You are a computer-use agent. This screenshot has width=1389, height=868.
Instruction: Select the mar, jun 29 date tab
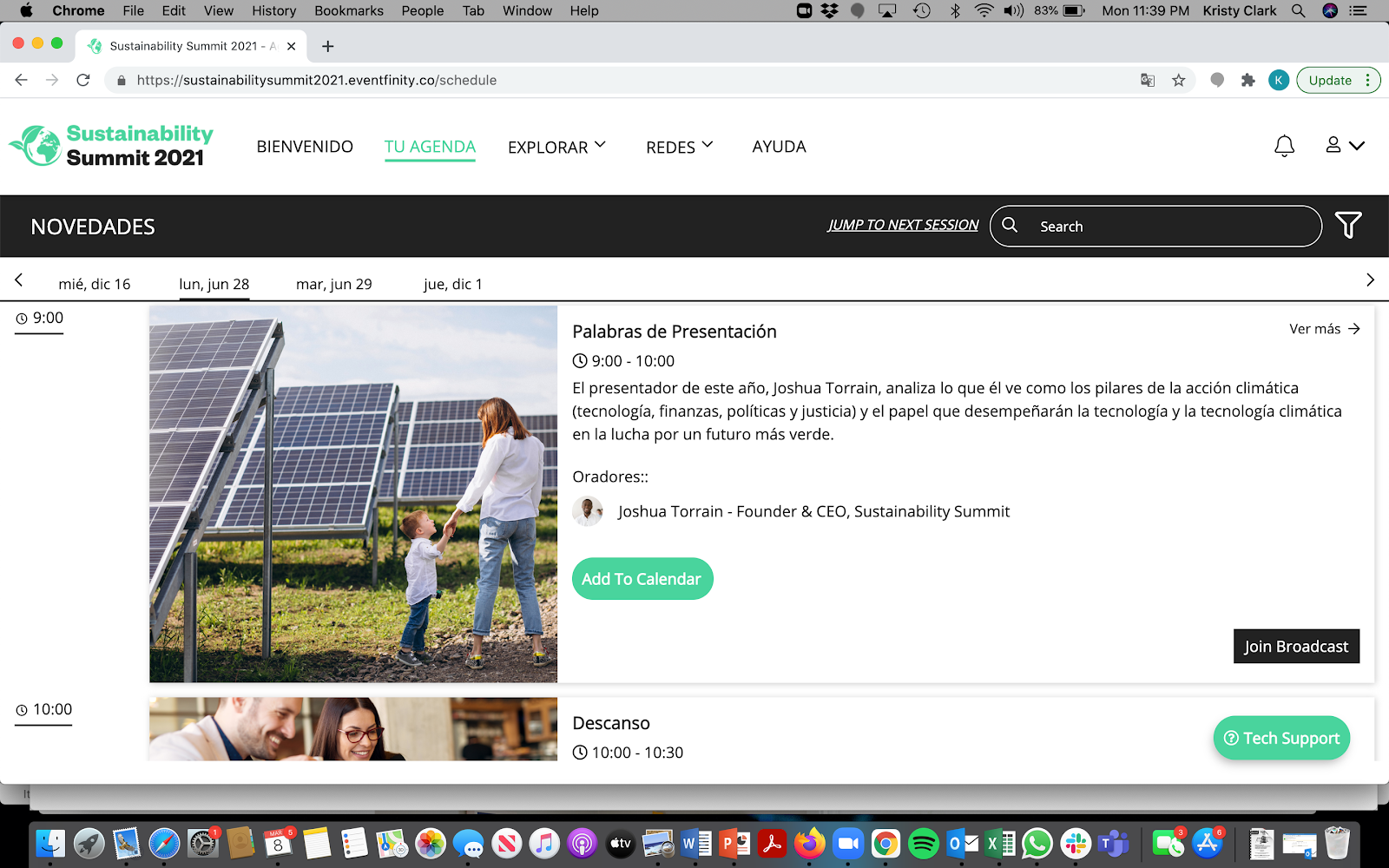333,284
